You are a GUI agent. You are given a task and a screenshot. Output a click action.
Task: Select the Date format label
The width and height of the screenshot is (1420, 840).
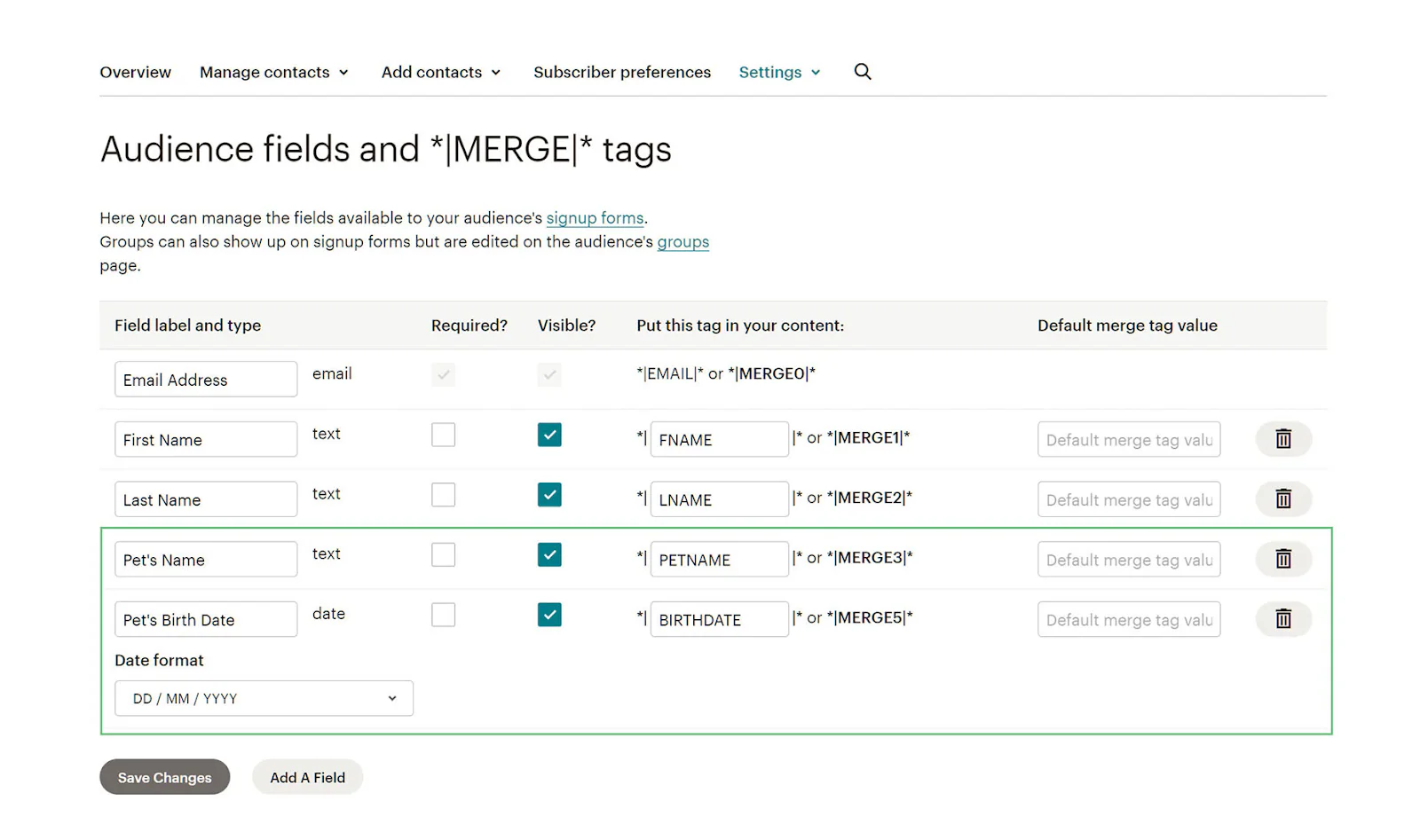point(159,660)
